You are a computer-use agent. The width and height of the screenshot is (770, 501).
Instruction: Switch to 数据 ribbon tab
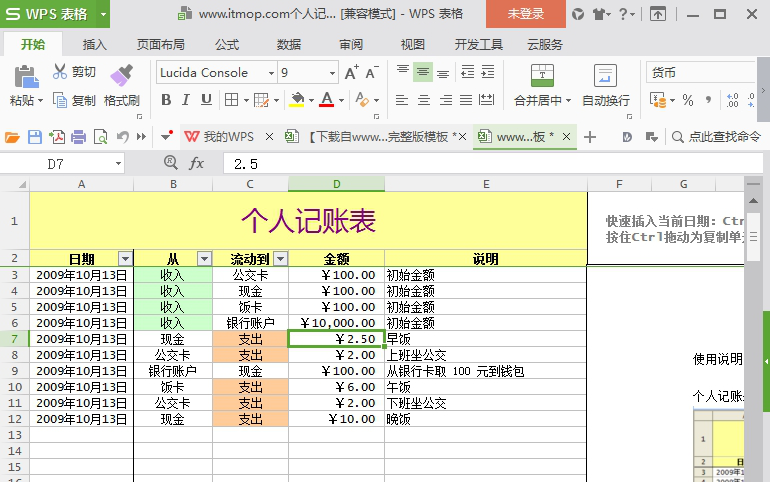[x=288, y=45]
